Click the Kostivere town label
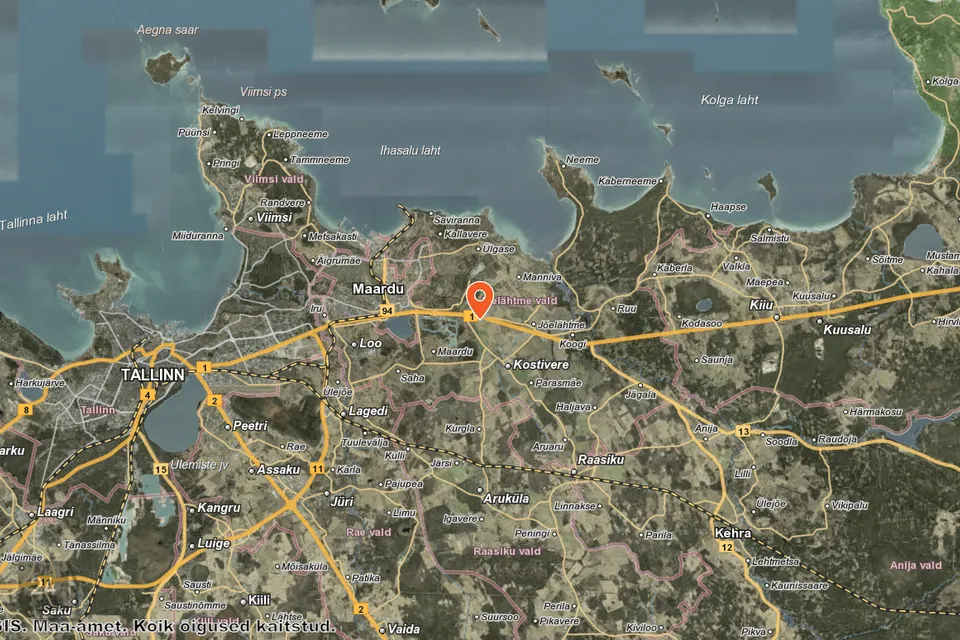Image resolution: width=960 pixels, height=640 pixels. click(x=541, y=364)
